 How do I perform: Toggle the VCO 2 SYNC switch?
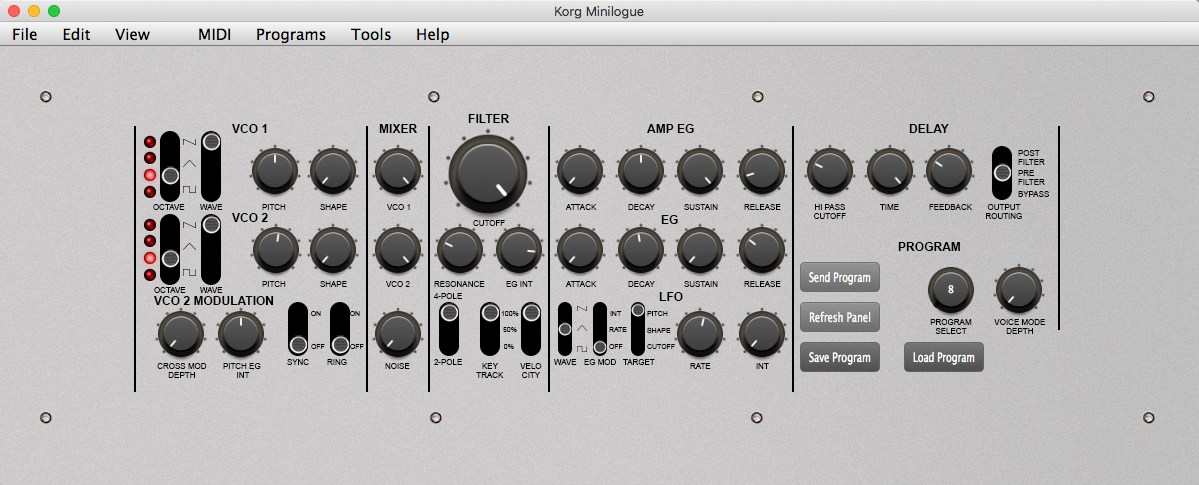point(298,328)
